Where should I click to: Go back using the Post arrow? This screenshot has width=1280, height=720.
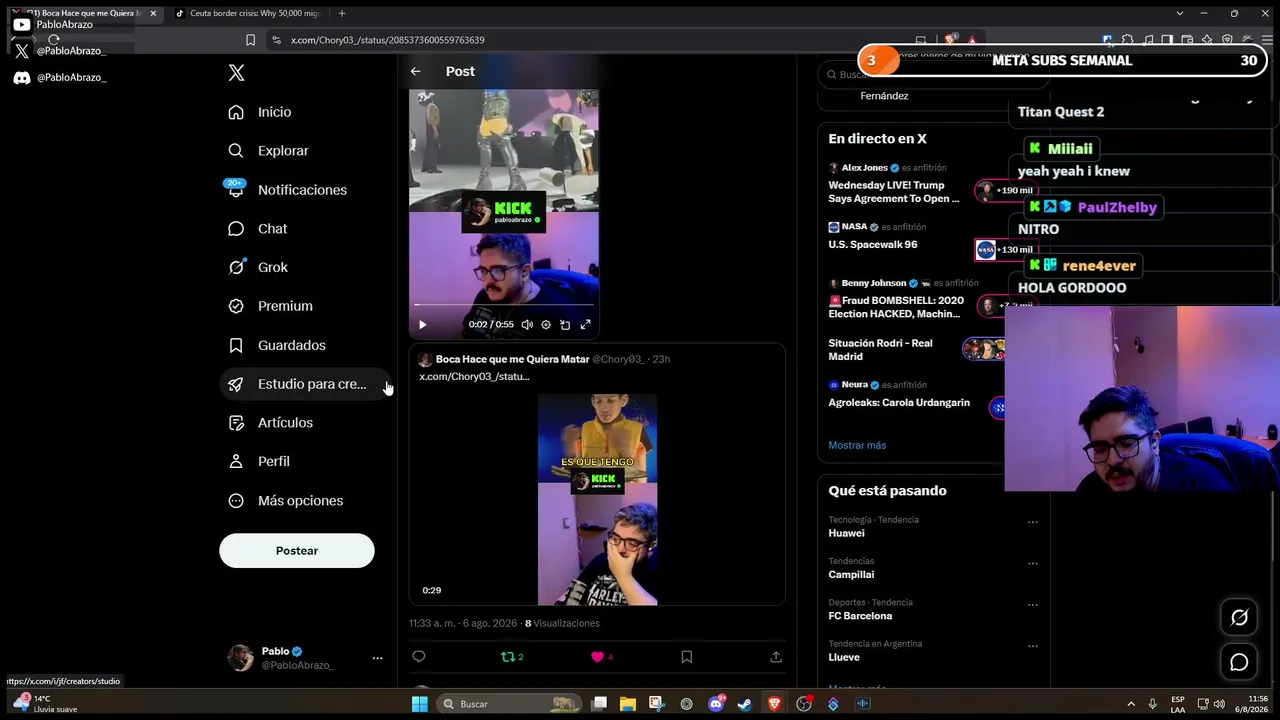[x=415, y=71]
